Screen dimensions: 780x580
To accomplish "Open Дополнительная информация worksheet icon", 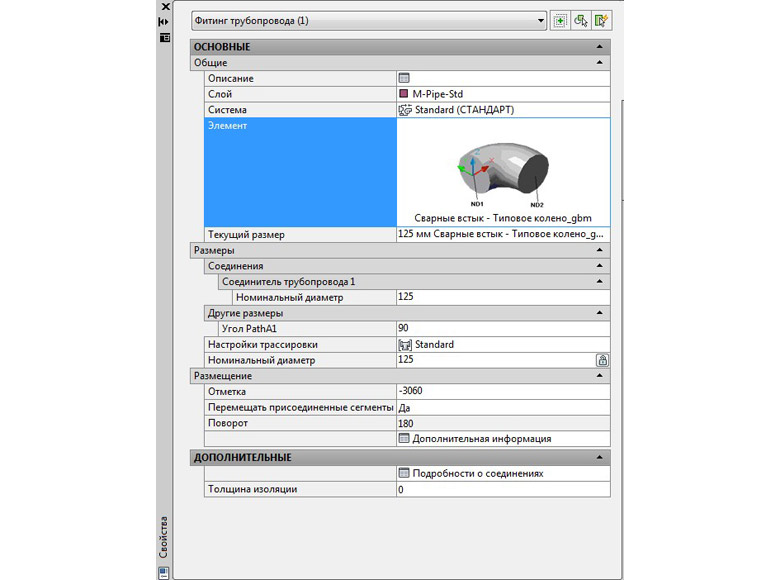I will point(404,439).
